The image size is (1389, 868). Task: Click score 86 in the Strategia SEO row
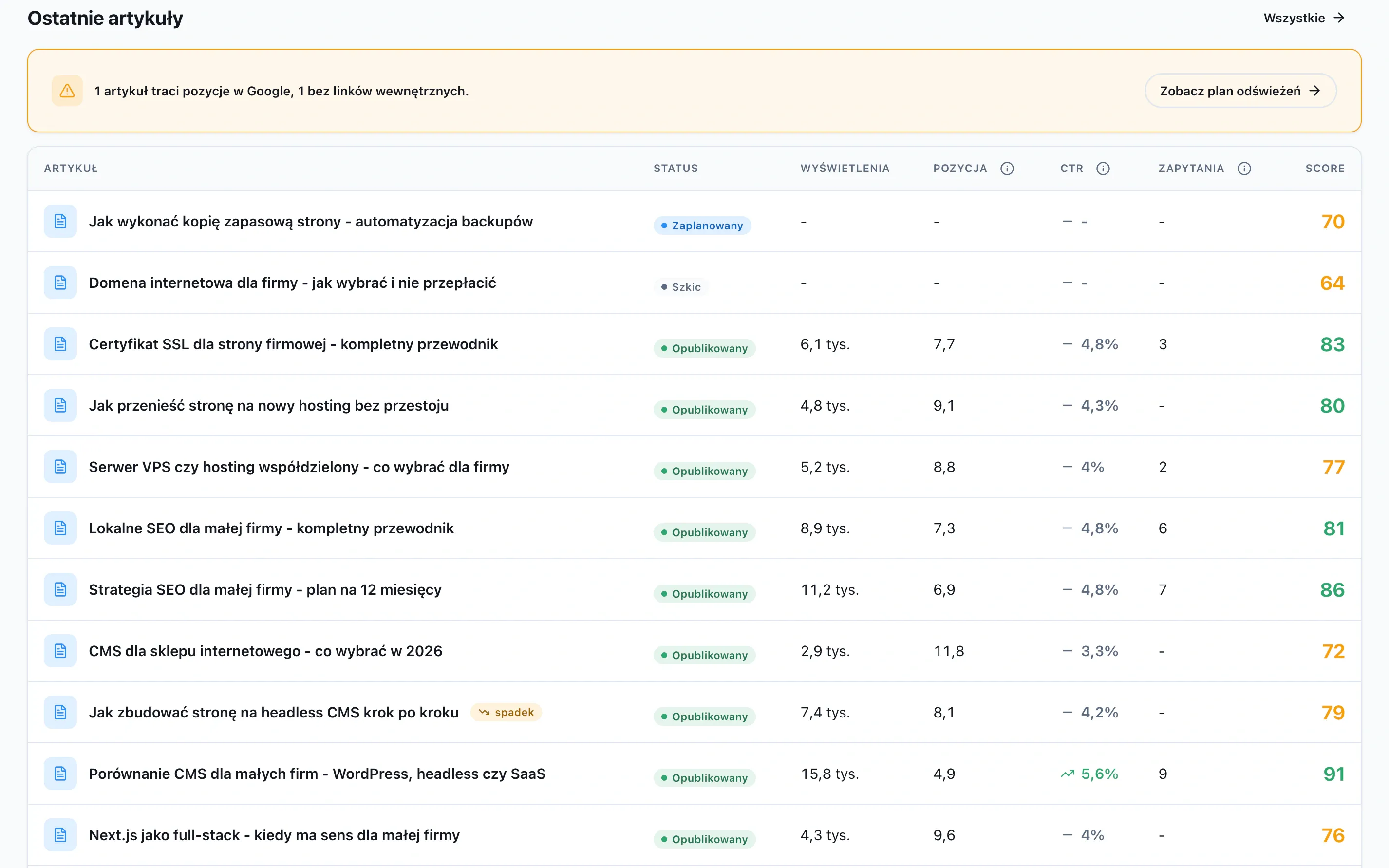pyautogui.click(x=1332, y=589)
